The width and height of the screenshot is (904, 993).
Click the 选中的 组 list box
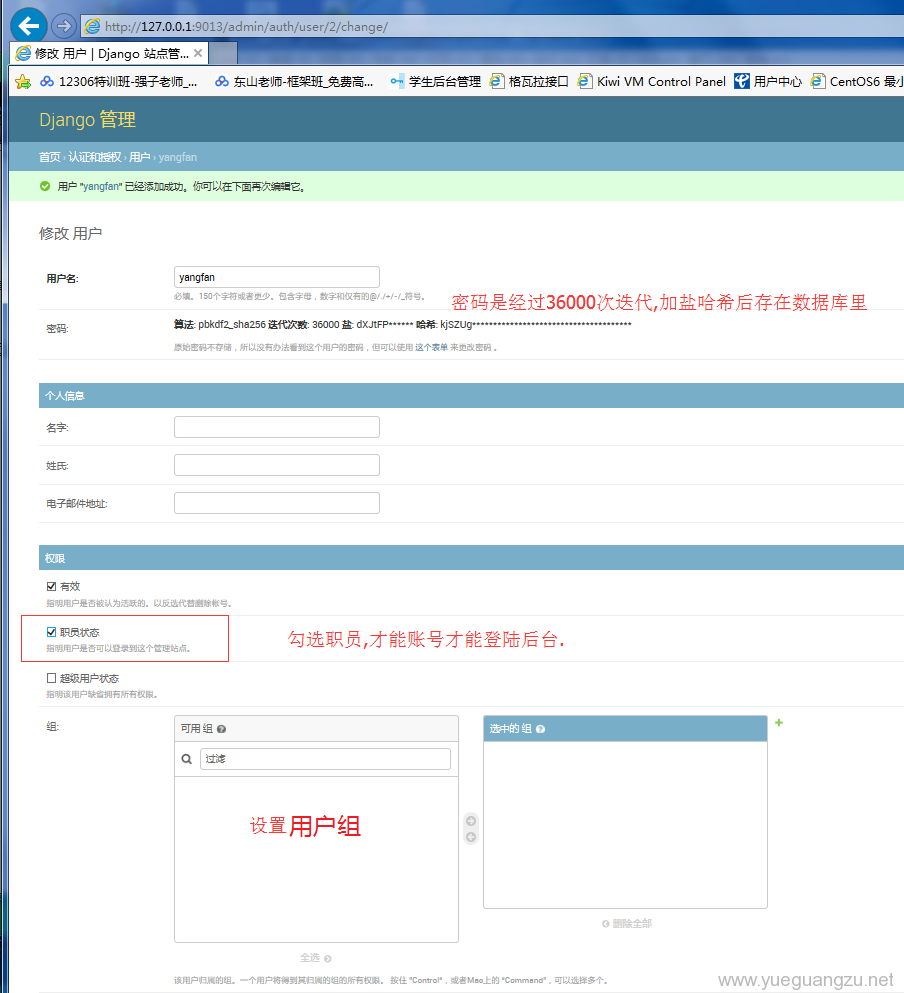point(625,825)
